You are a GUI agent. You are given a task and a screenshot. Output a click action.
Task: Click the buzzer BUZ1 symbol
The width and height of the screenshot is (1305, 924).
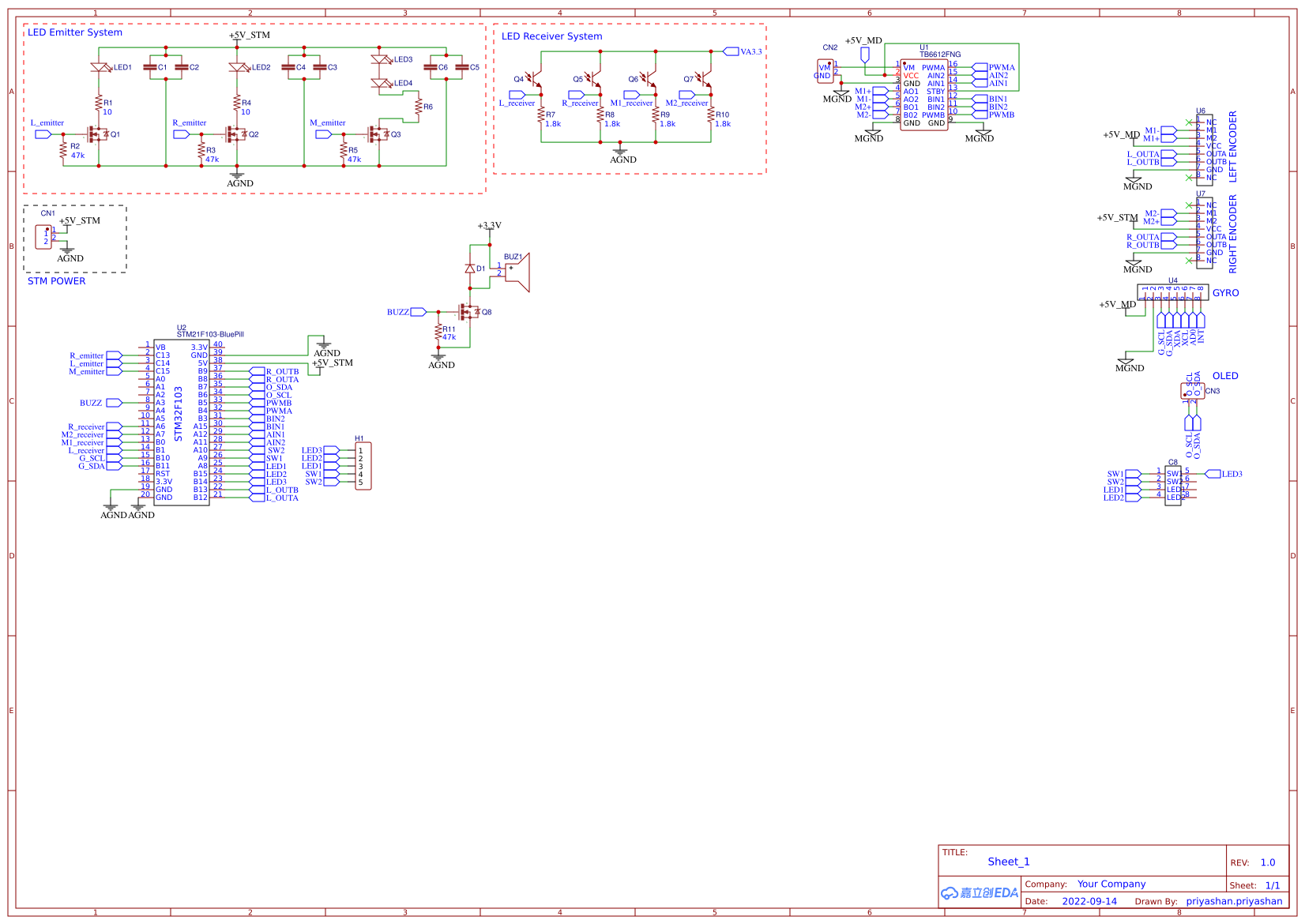coord(517,270)
